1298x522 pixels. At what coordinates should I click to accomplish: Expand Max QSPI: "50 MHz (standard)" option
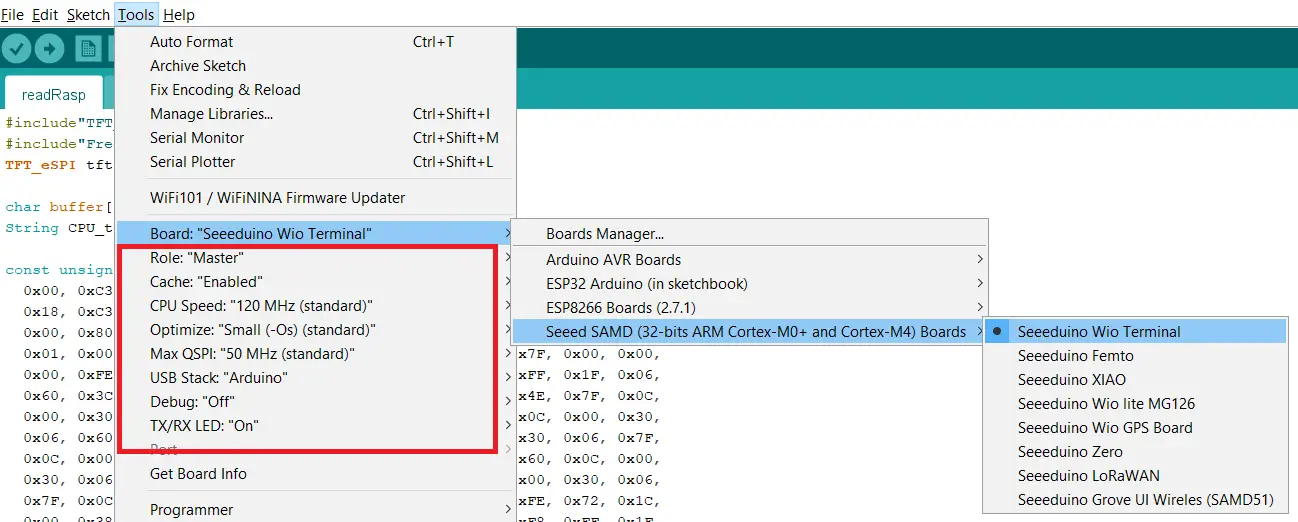click(x=316, y=354)
